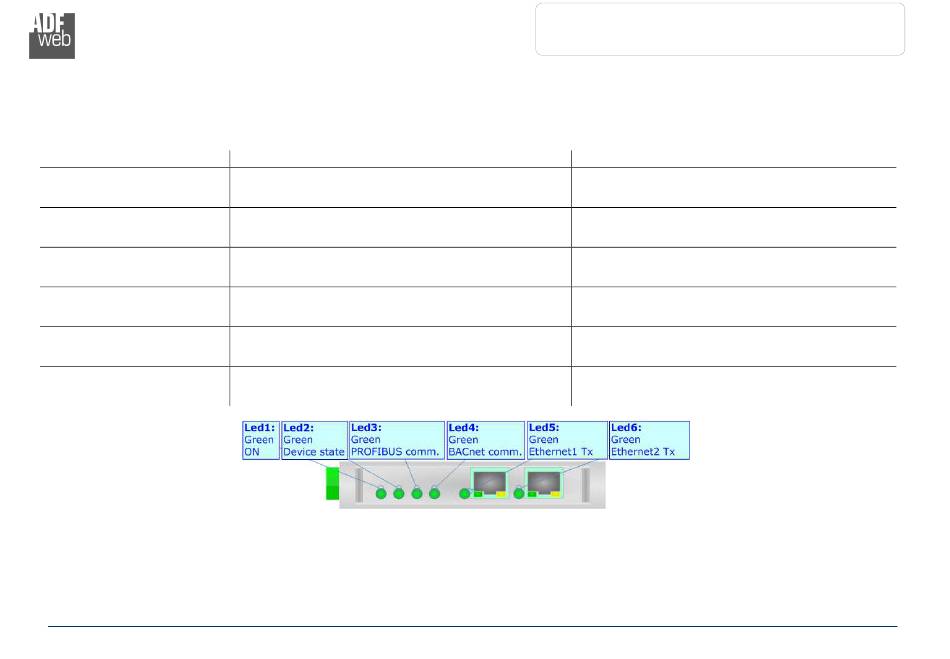Click the green LED circle beside first Ethernet port
Viewport: 950px width, 659px height.
[465, 494]
